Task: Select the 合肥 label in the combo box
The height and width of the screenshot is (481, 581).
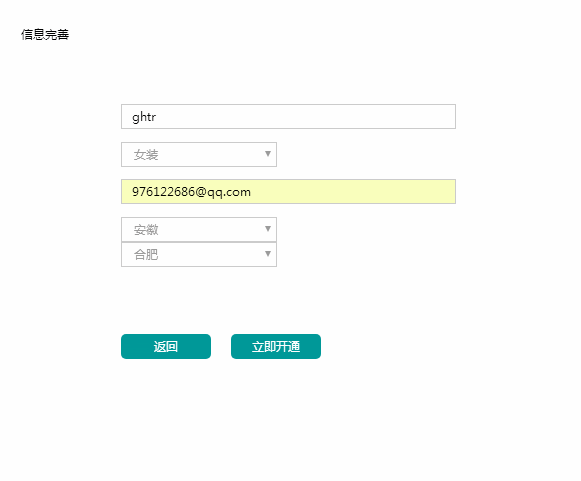Action: click(x=146, y=255)
